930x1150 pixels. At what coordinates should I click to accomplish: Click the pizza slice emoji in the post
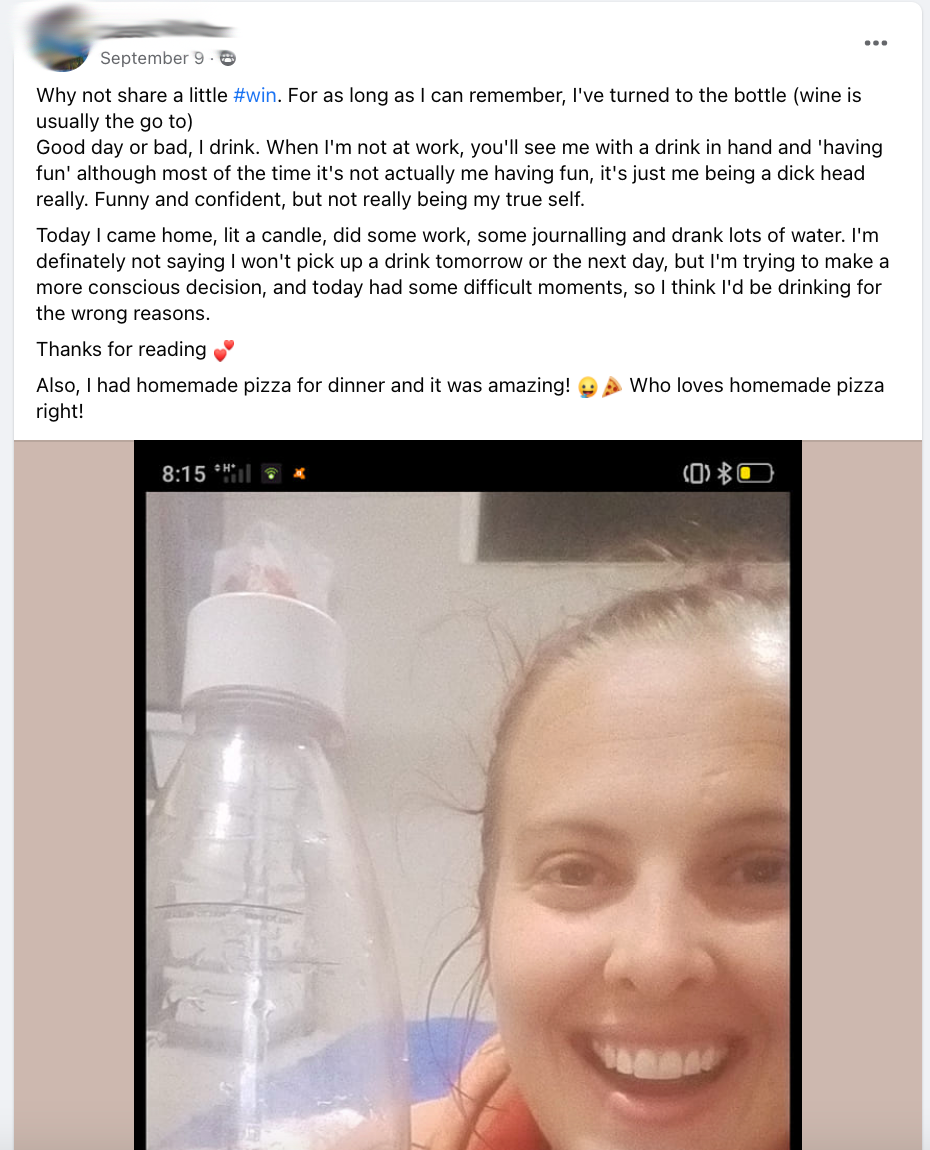[x=612, y=387]
